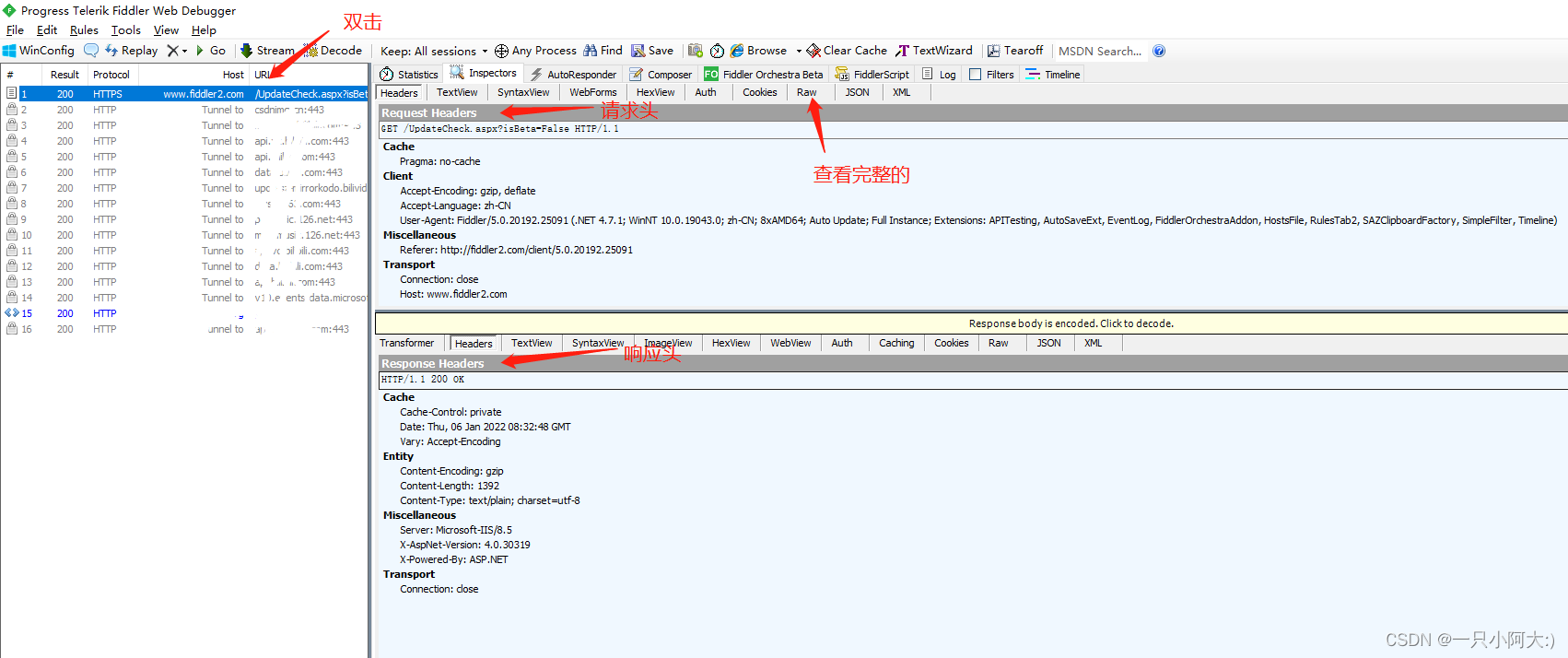Open the Tools menu
The height and width of the screenshot is (658, 1568).
126,30
